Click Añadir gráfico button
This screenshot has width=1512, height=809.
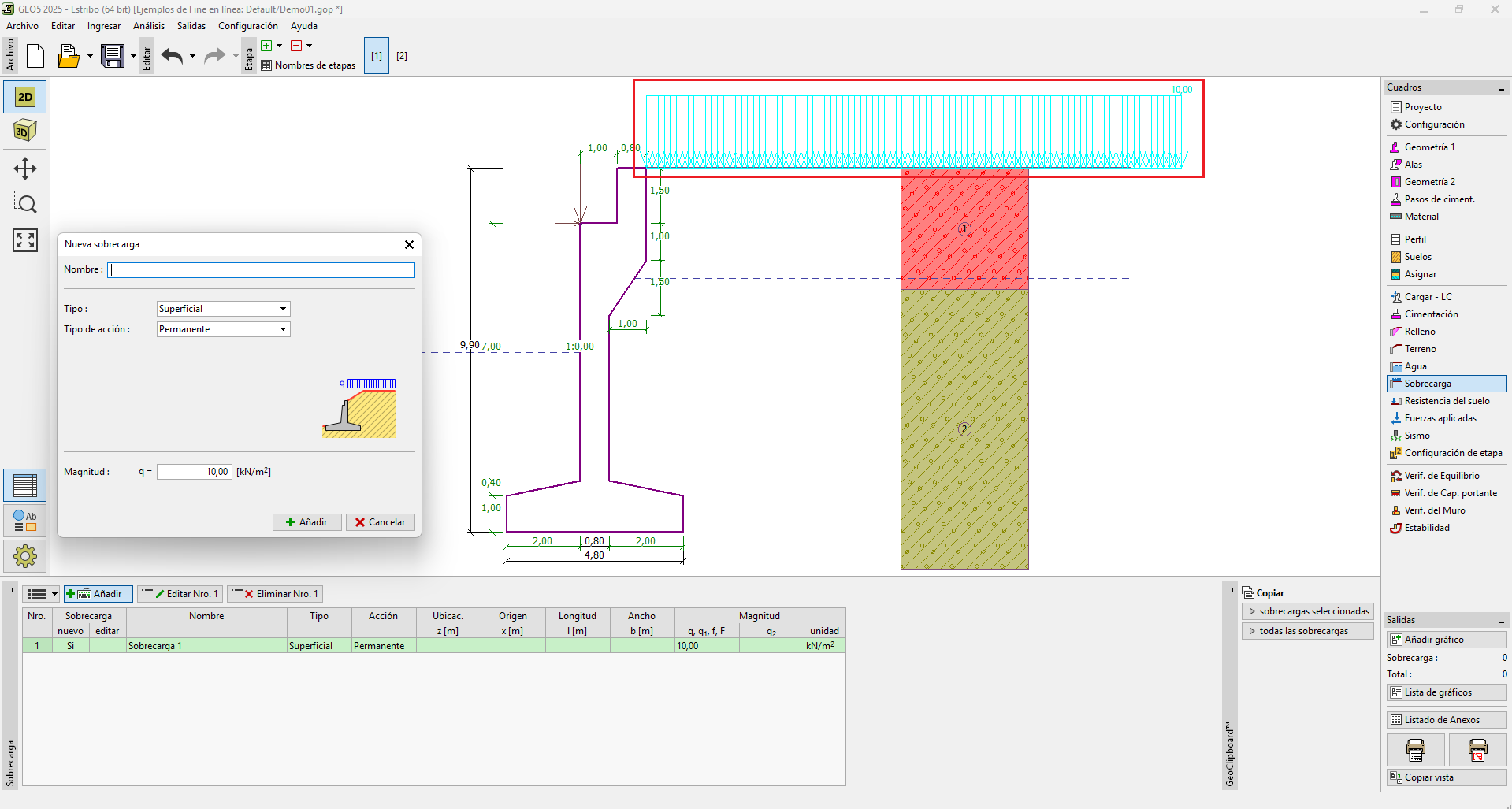coord(1447,640)
